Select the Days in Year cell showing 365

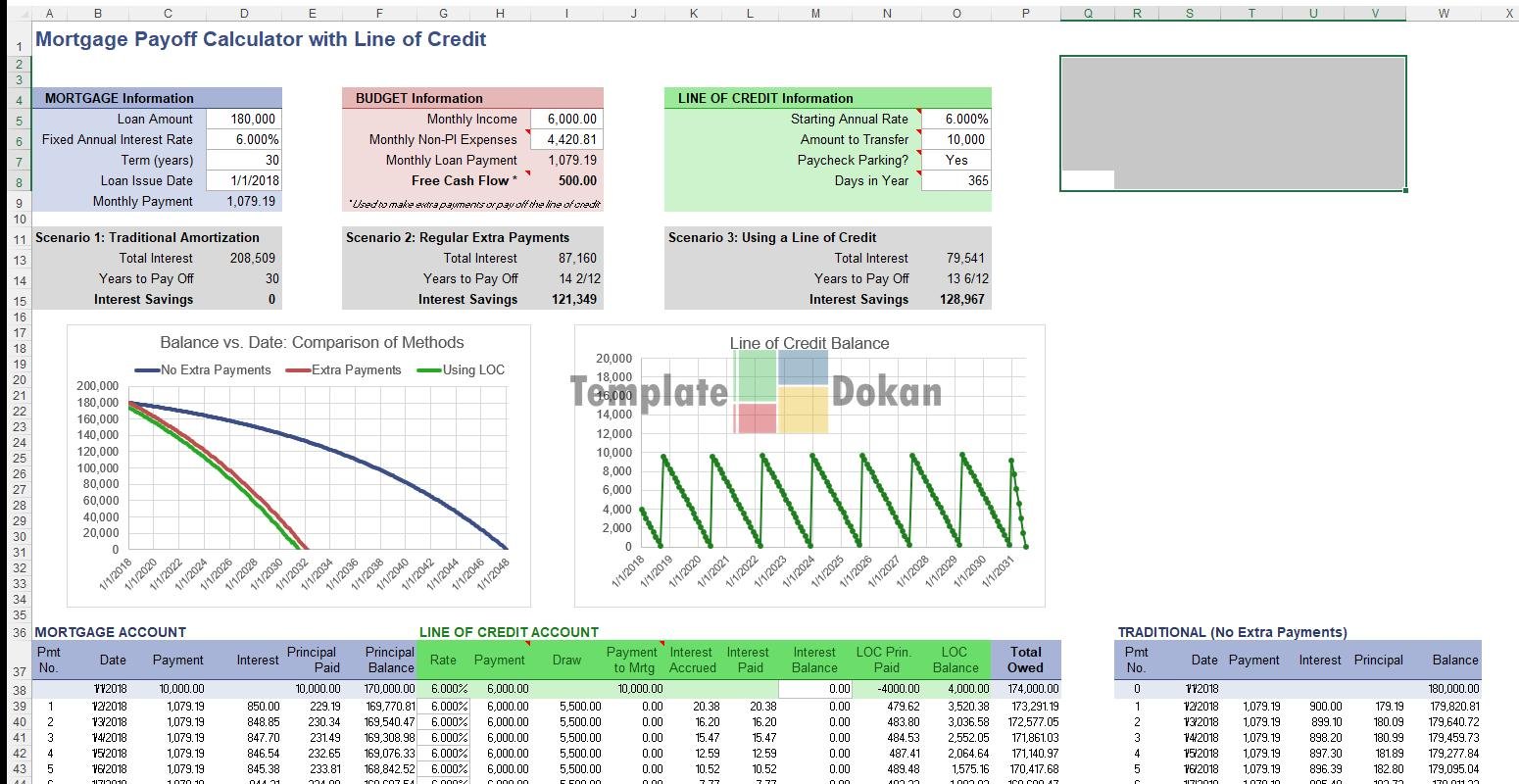pos(955,180)
